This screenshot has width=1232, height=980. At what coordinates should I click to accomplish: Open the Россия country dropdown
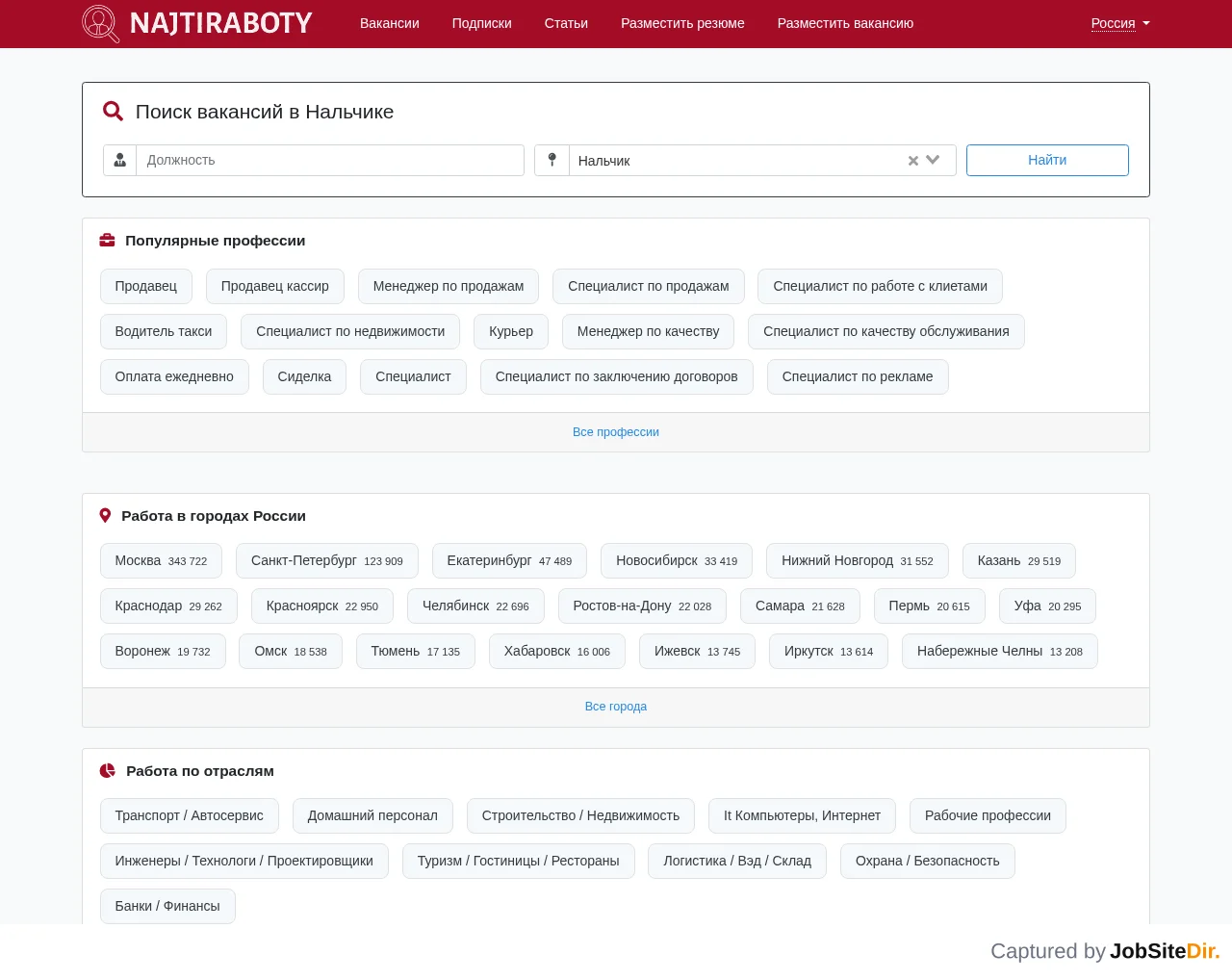pos(1120,23)
